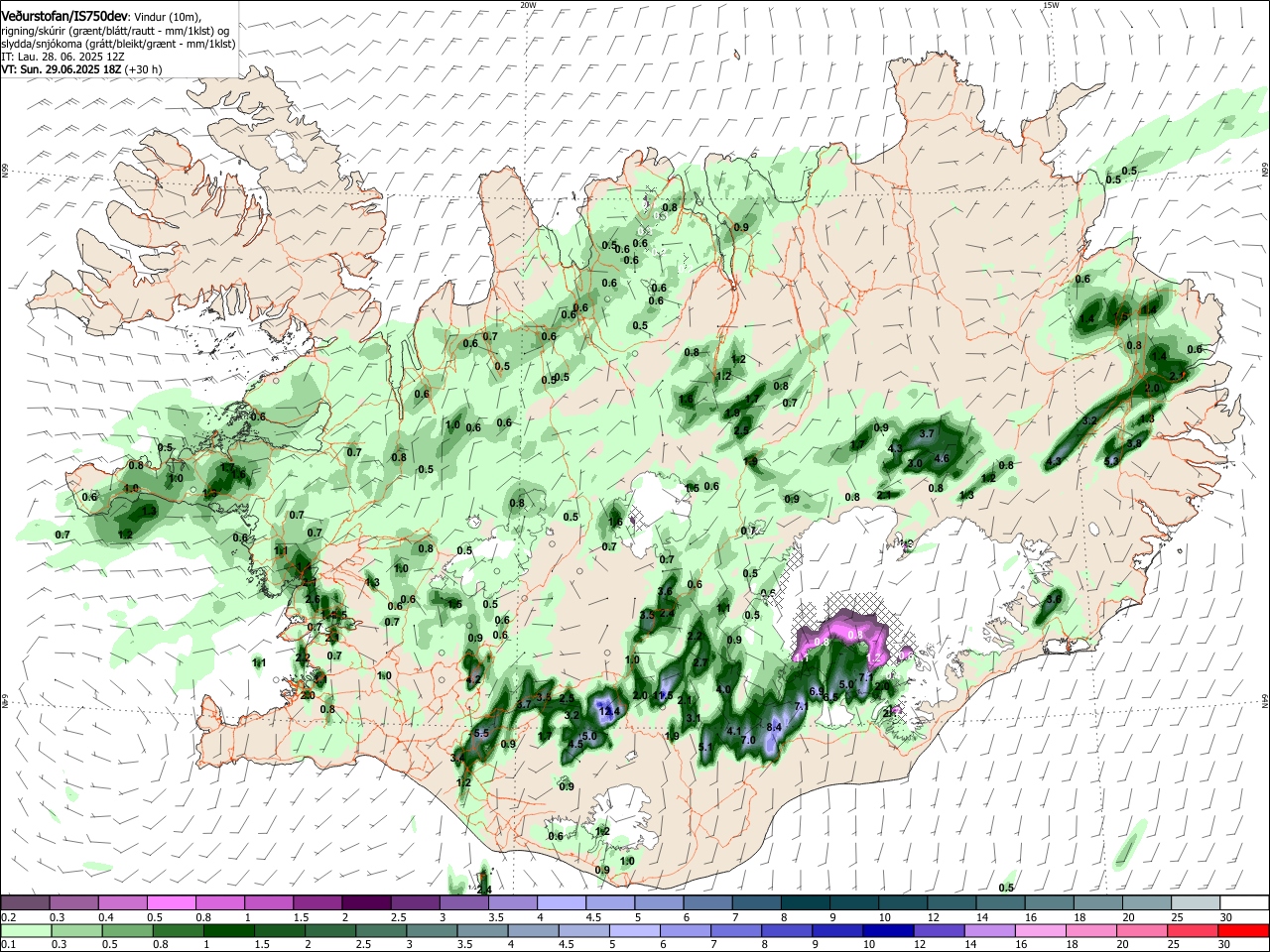Click the '4.6' precipitation value on the map

(943, 458)
